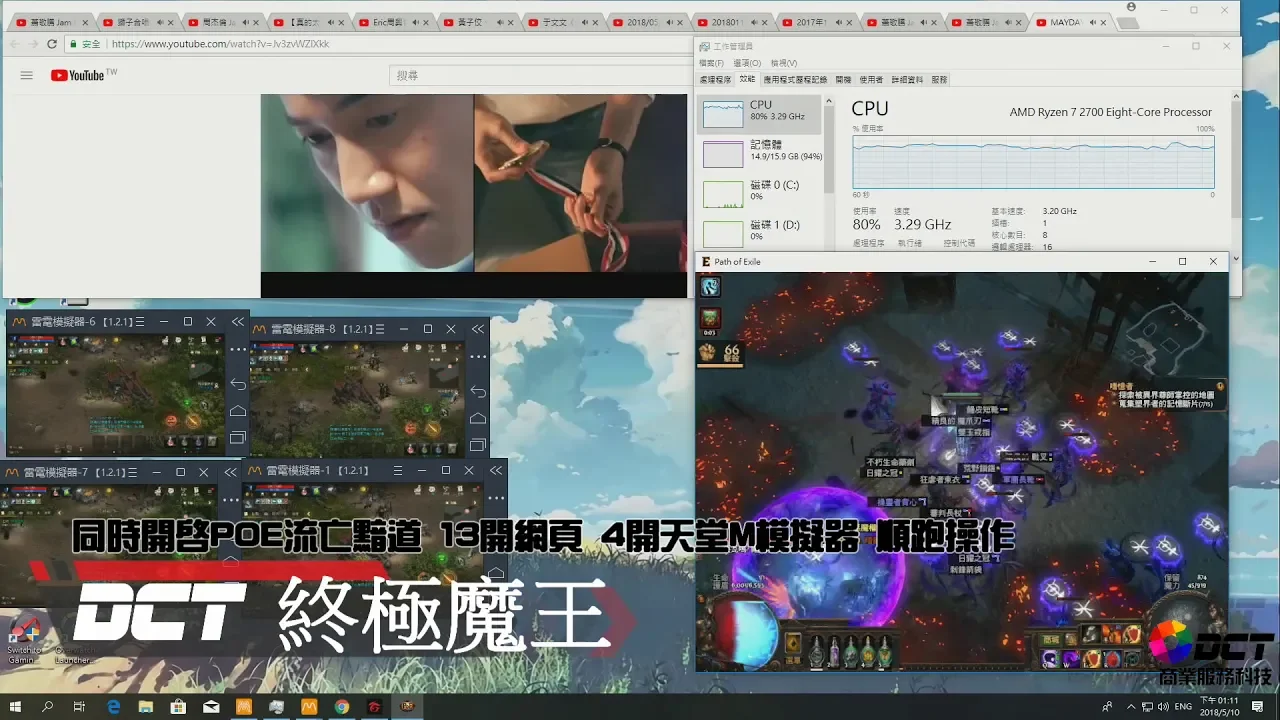Open the Windows Start menu
1280x720 pixels.
coord(15,706)
